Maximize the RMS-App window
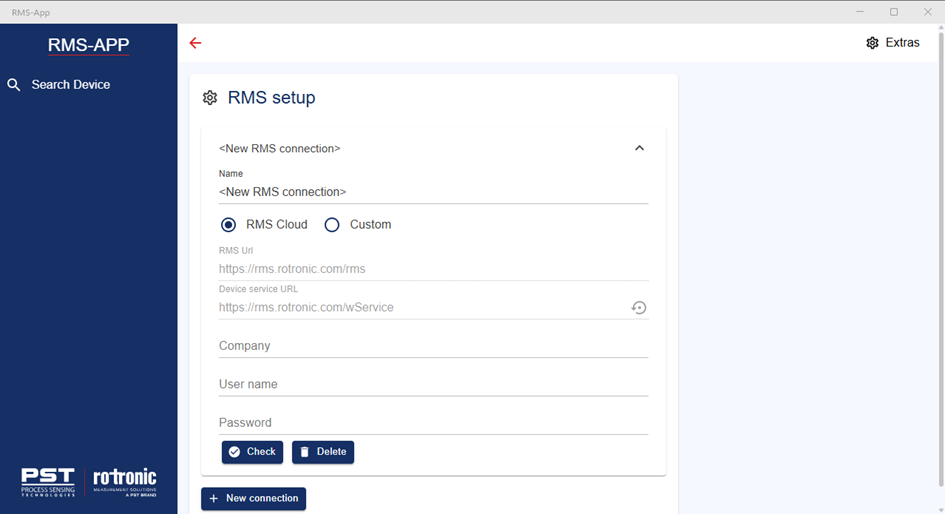 pos(894,12)
